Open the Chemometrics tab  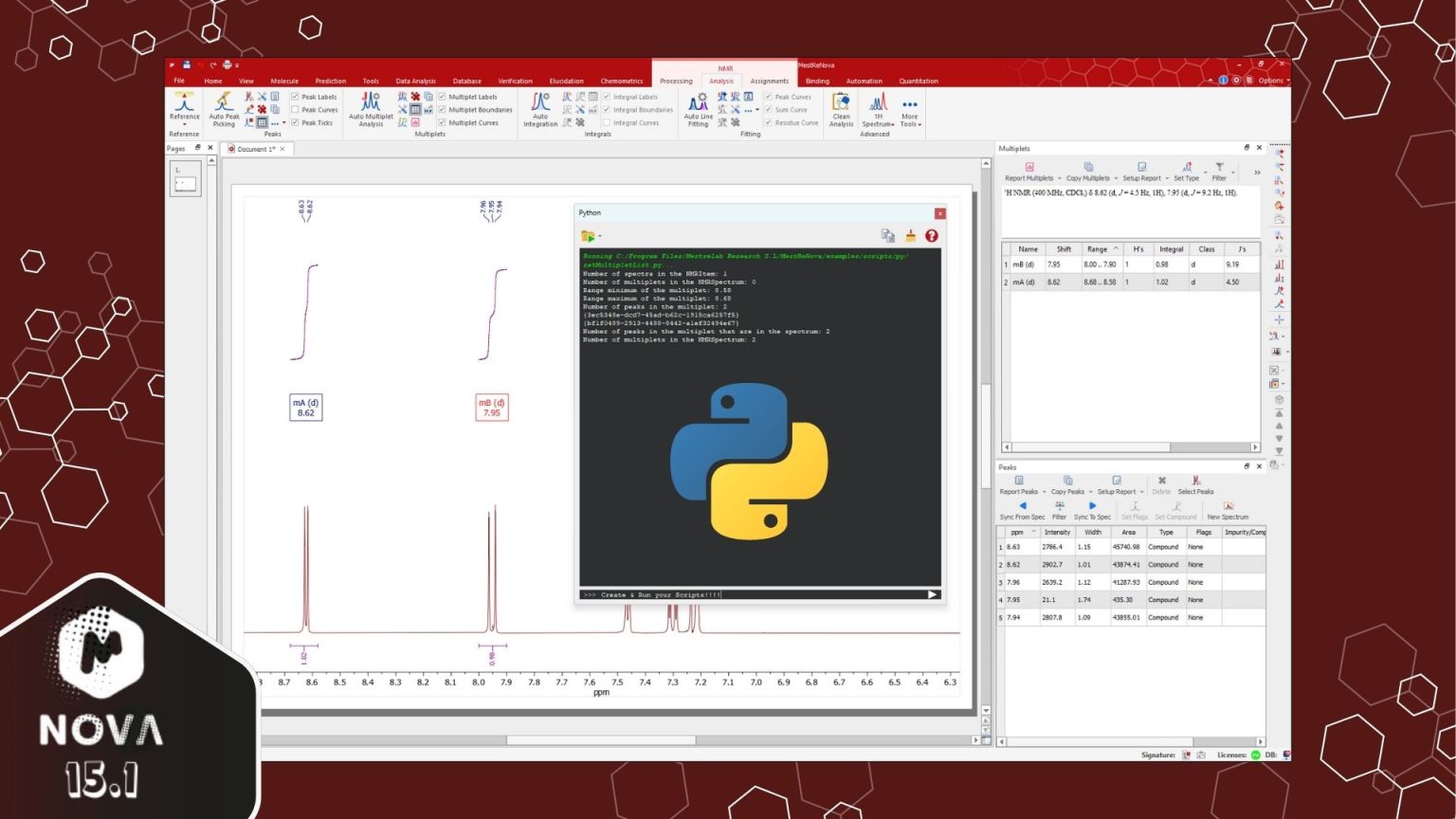click(622, 82)
